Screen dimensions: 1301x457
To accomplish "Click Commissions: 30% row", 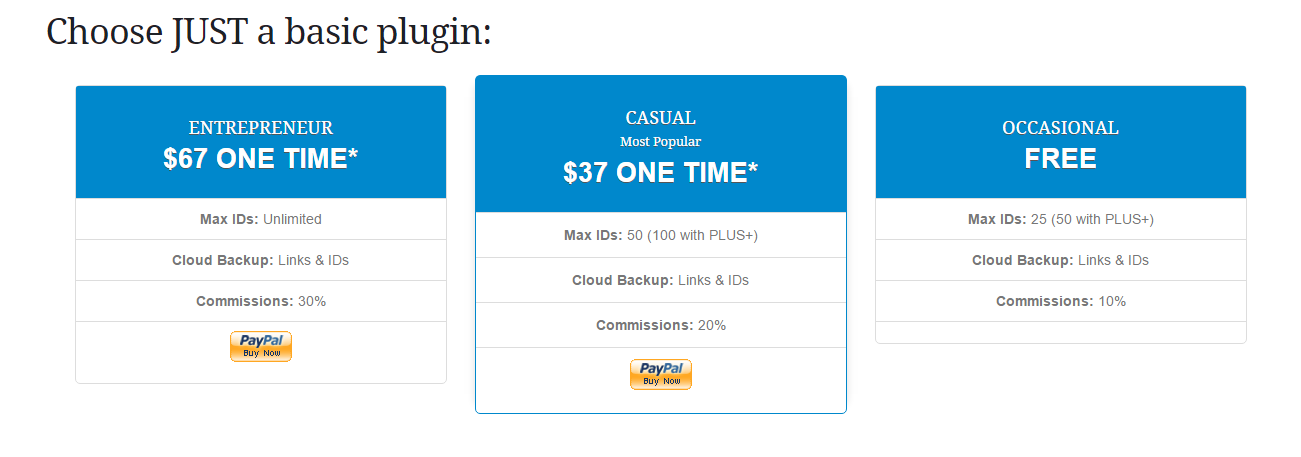I will [261, 301].
